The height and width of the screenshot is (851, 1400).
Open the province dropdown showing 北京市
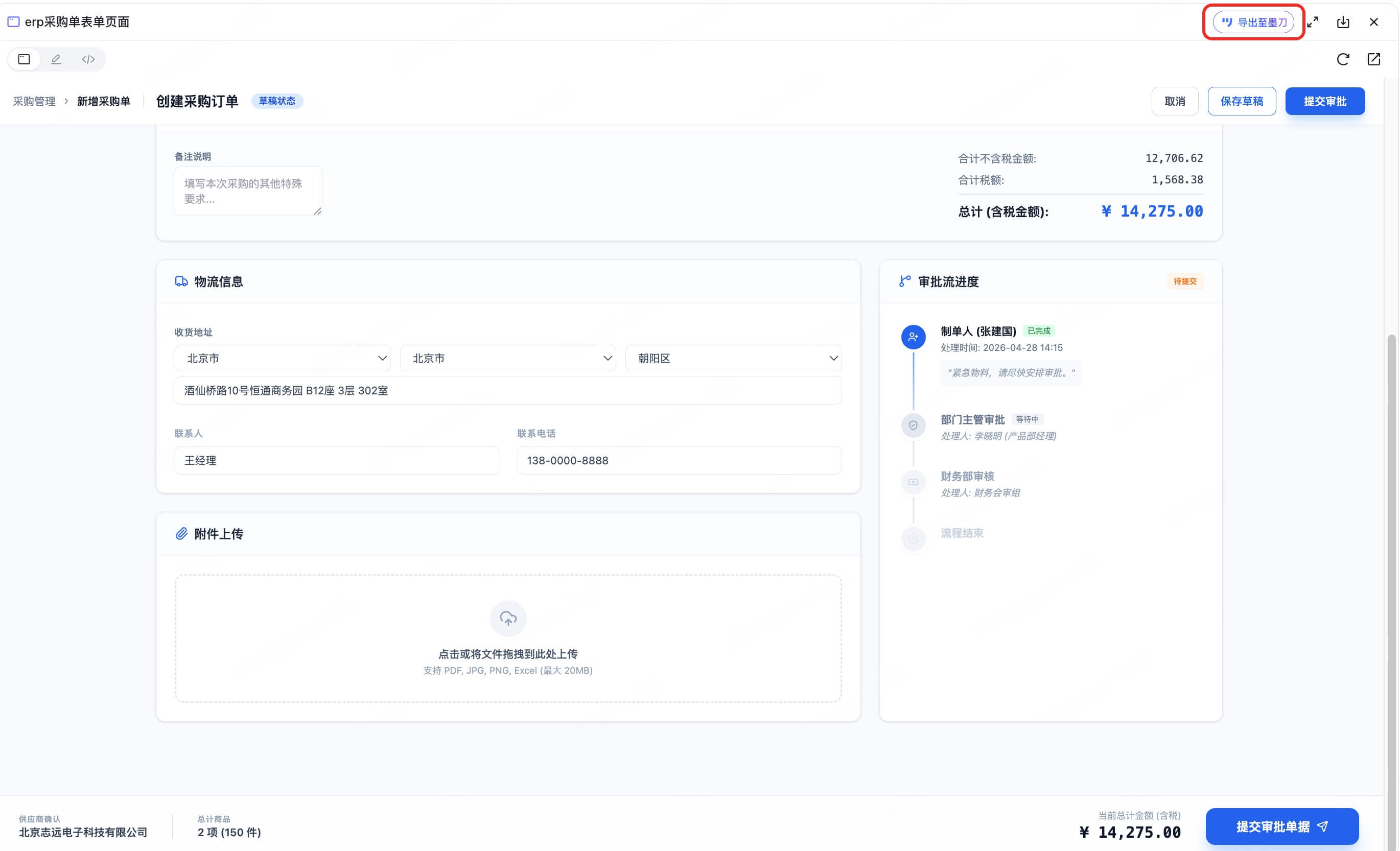[283, 358]
